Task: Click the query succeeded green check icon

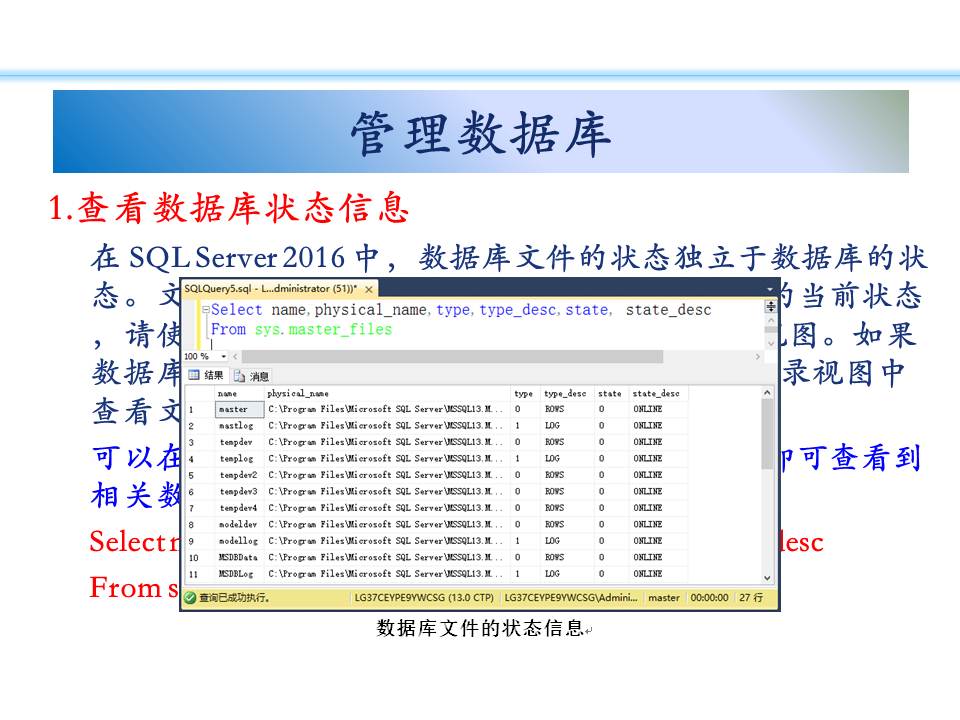Action: (x=190, y=598)
